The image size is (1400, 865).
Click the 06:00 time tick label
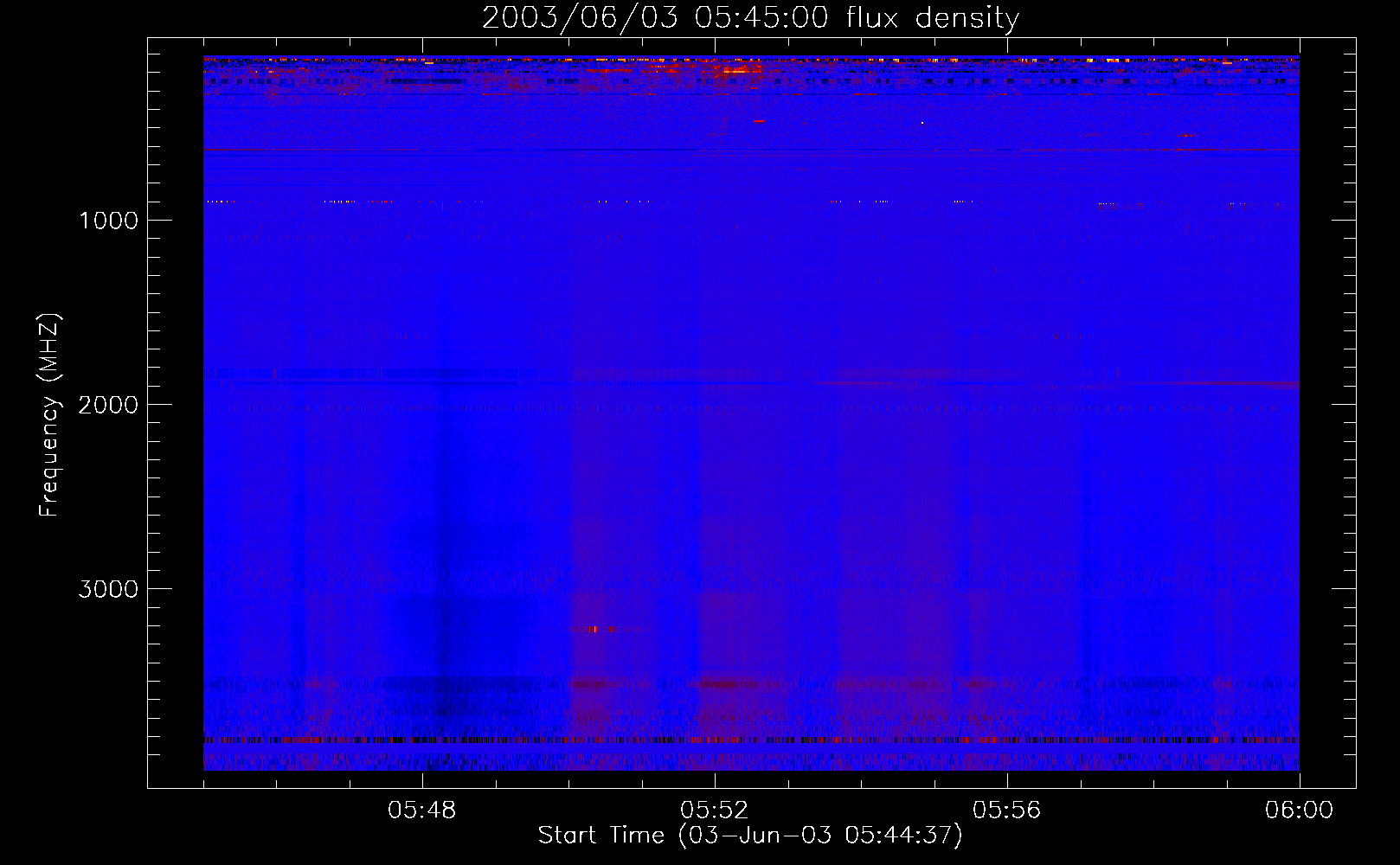point(1299,811)
